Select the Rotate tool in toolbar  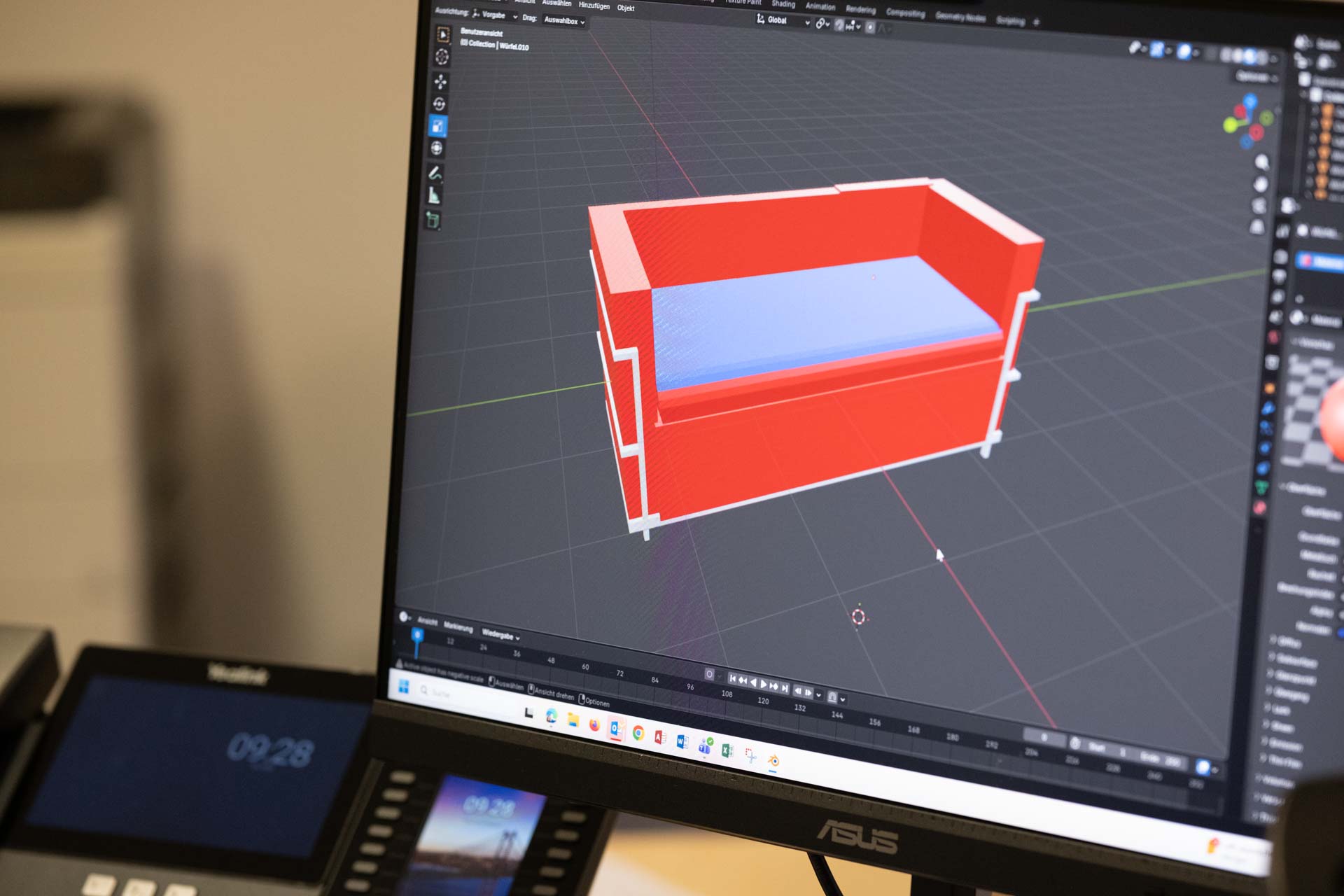pyautogui.click(x=439, y=104)
